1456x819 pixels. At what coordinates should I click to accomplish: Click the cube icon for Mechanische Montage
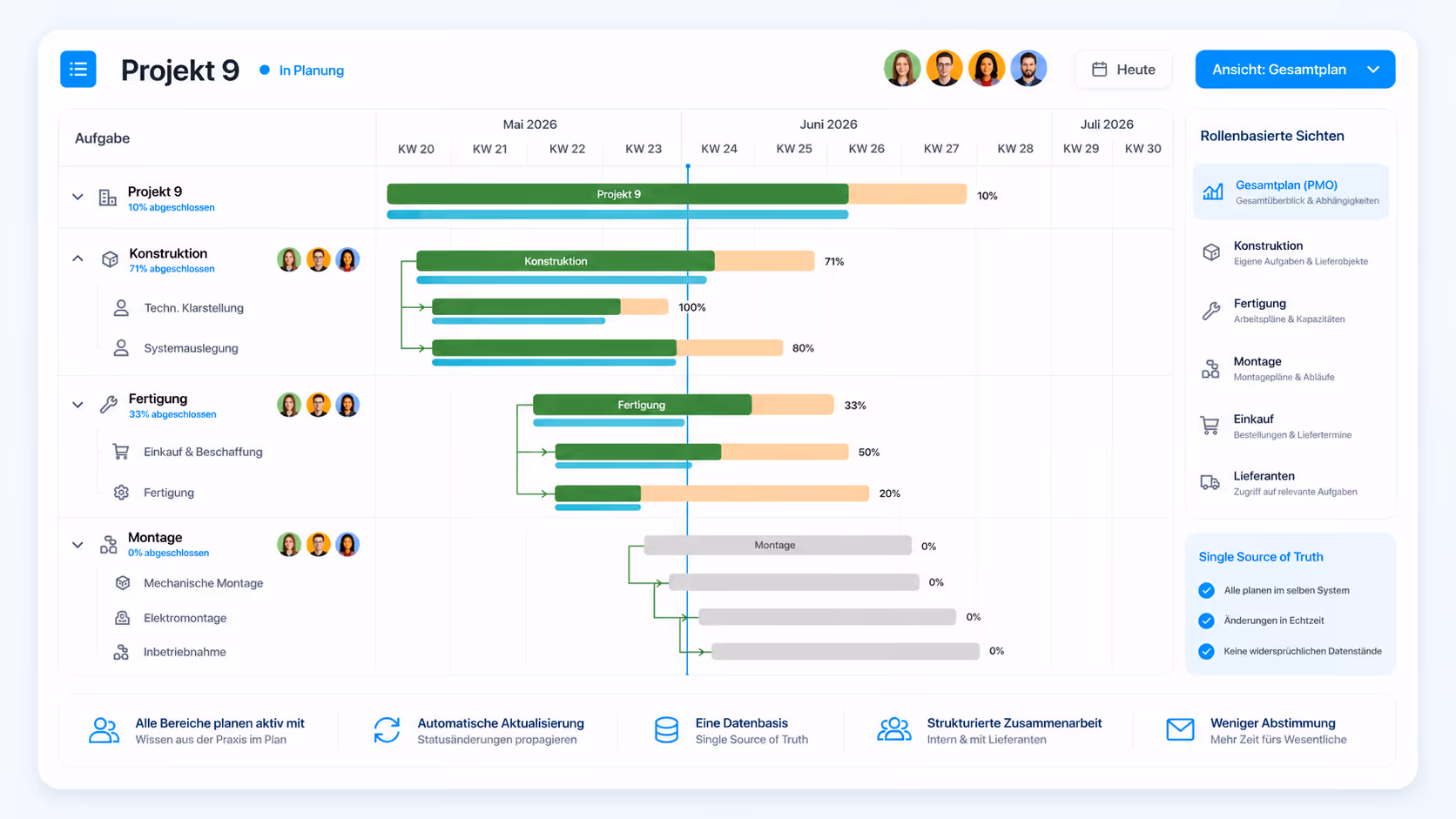coord(122,583)
